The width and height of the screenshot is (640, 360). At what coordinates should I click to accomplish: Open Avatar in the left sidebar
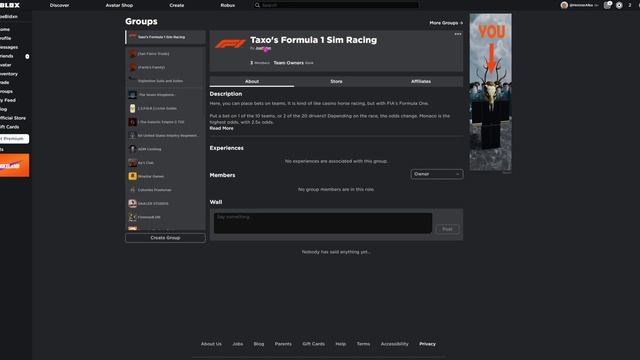point(6,65)
